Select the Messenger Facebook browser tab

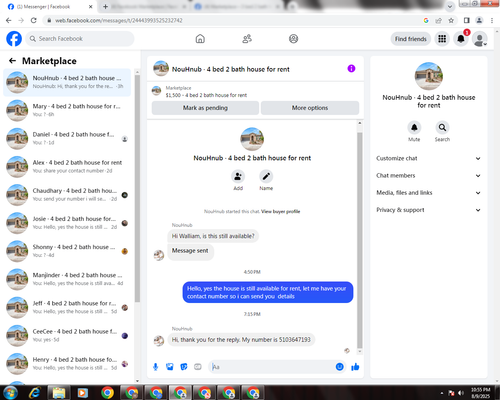point(50,7)
